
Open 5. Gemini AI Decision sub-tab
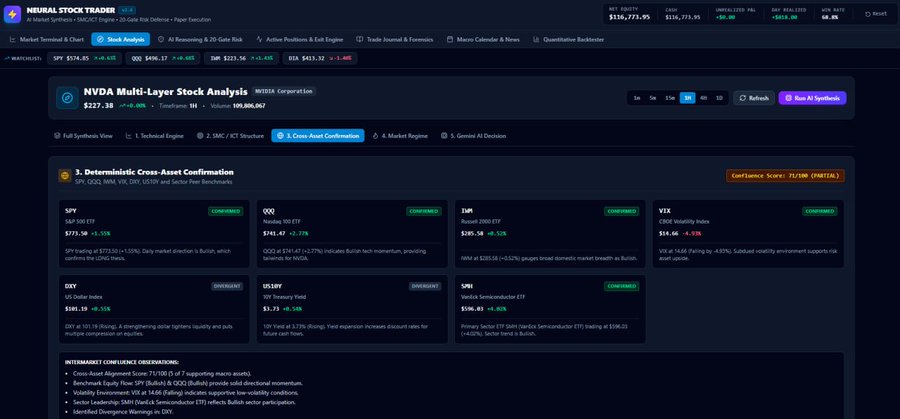[474, 136]
